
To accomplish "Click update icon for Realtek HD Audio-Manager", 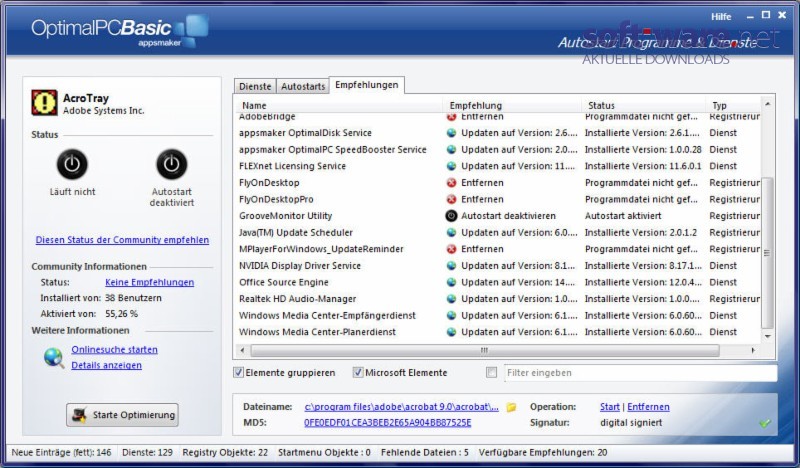I will coord(451,299).
